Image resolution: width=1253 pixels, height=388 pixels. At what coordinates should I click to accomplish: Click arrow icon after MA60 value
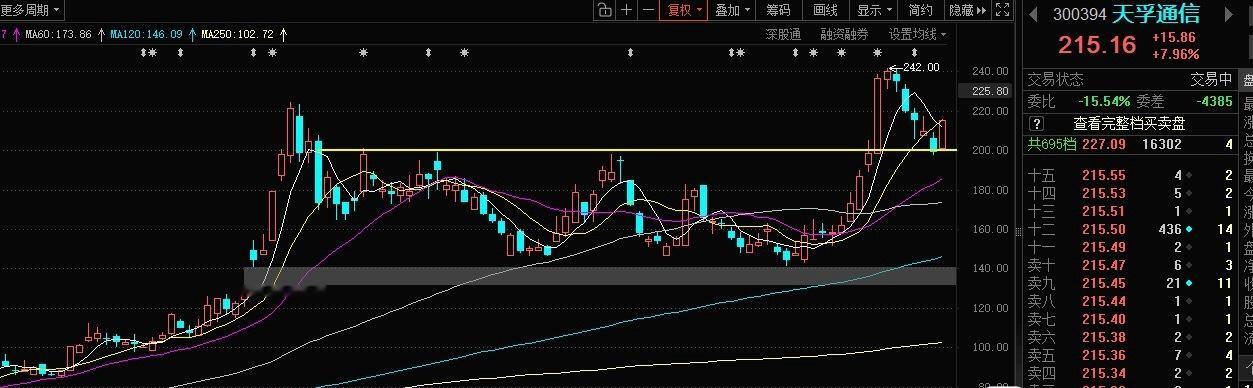point(102,34)
